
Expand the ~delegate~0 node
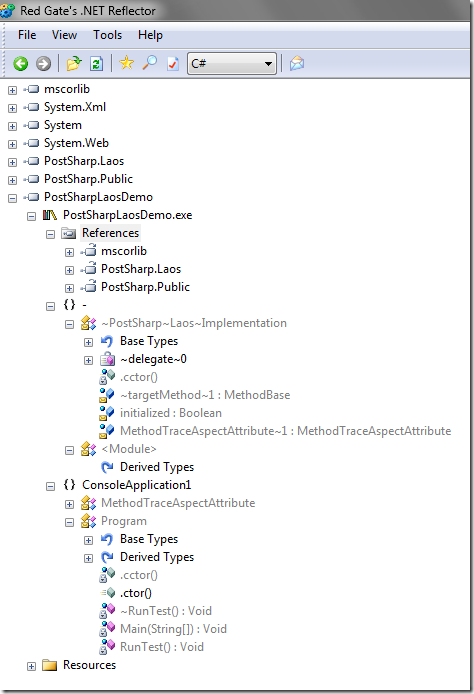point(89,360)
